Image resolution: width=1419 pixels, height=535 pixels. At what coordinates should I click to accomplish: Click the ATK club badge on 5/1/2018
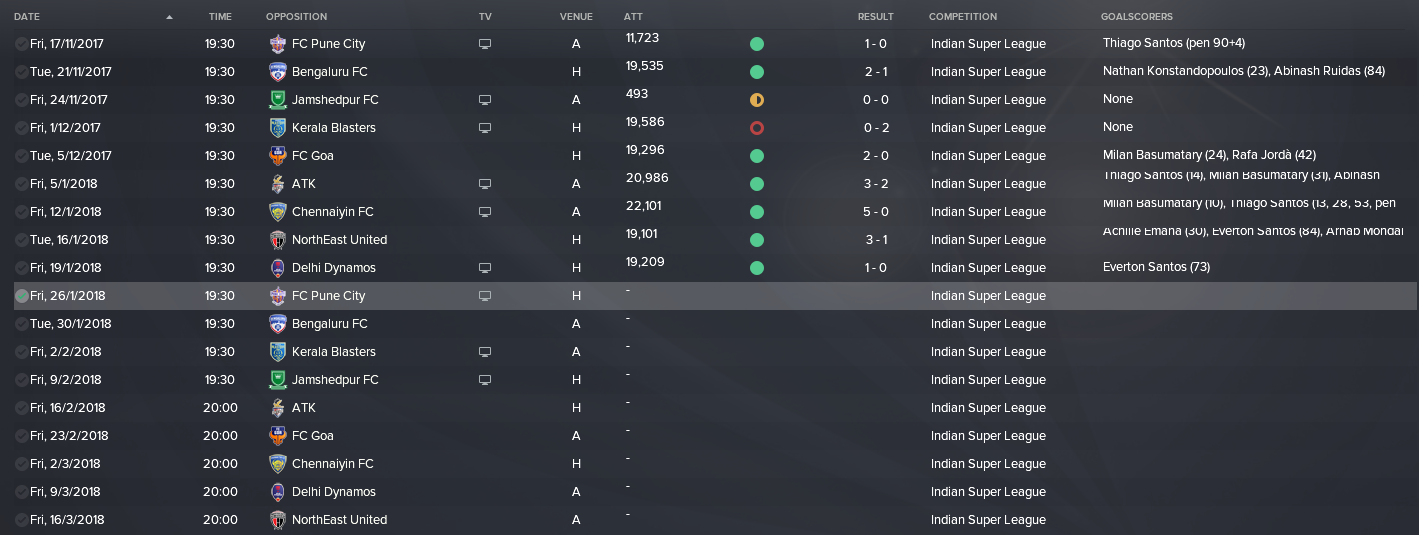coord(278,184)
